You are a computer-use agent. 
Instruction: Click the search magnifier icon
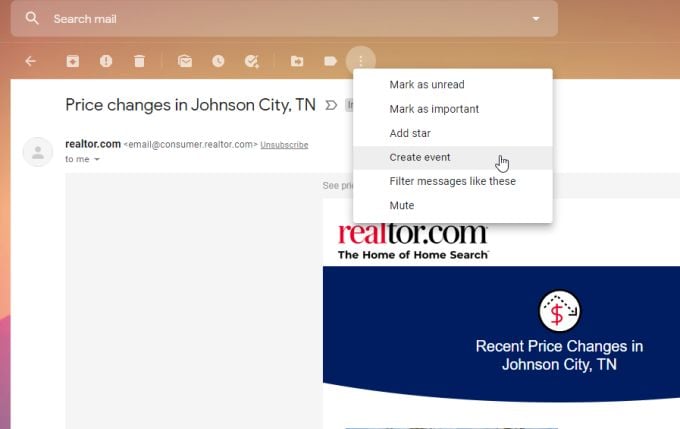pyautogui.click(x=32, y=18)
